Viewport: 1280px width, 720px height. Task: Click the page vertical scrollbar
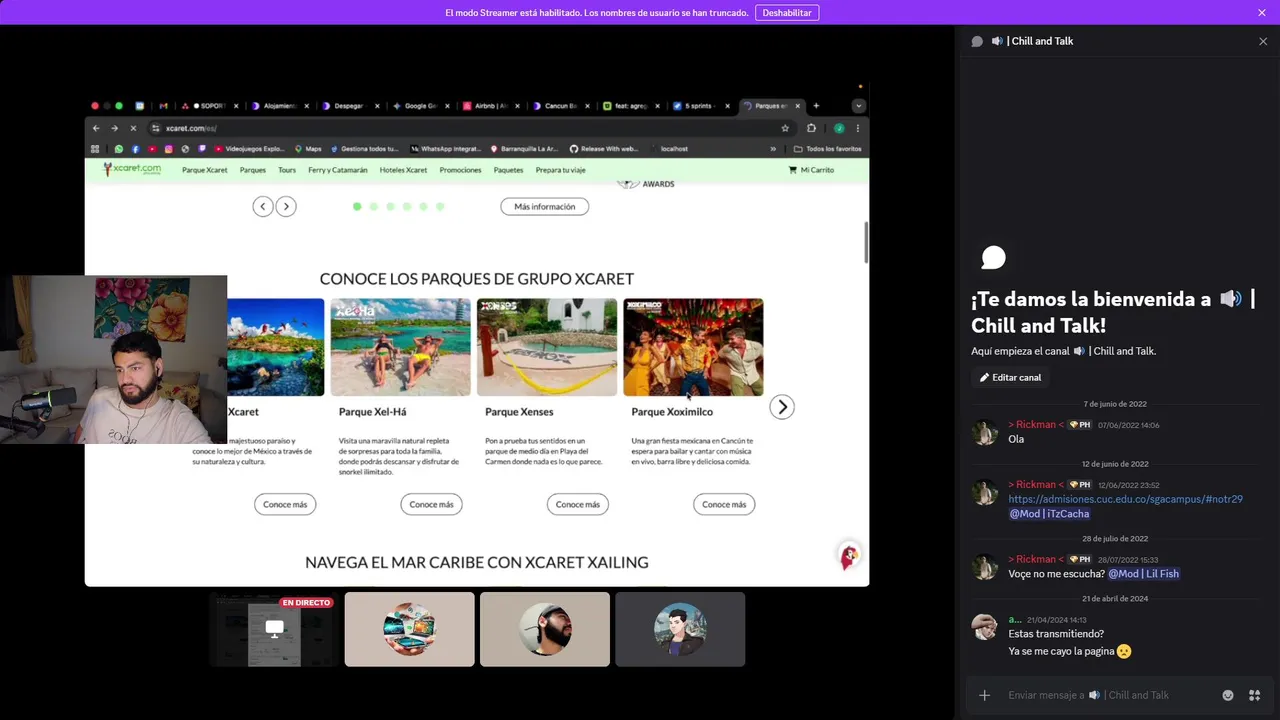(x=866, y=243)
